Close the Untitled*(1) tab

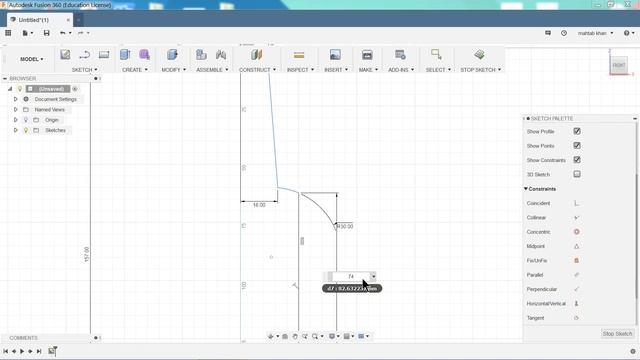click(68, 20)
